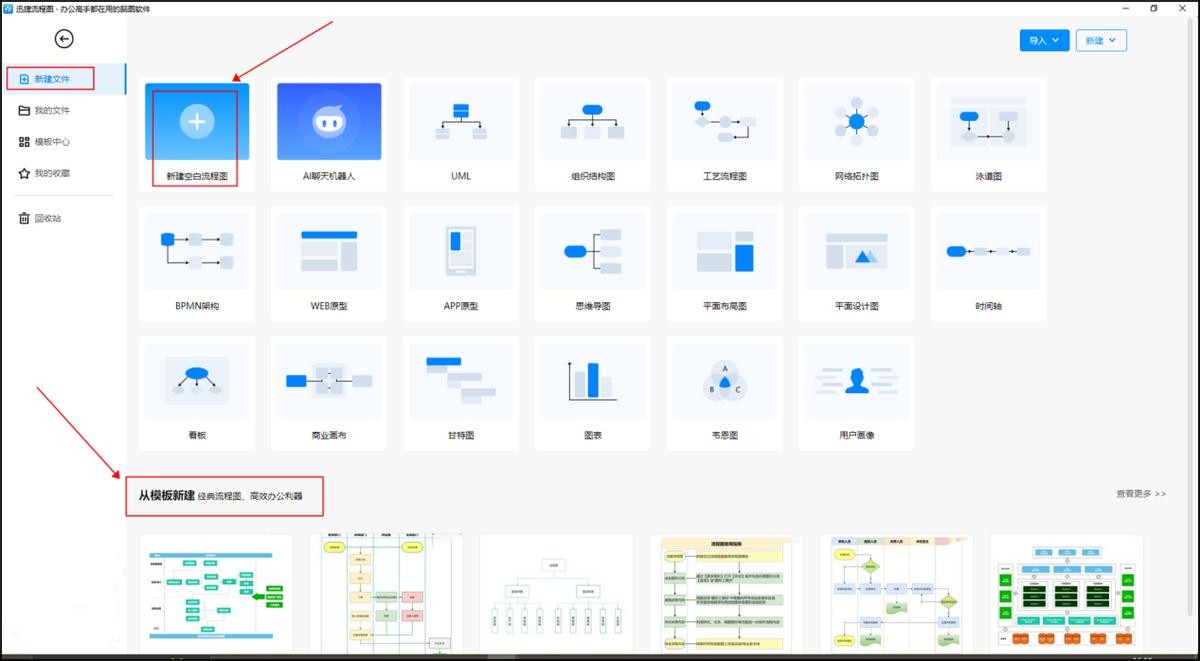Open the 回收站 recycle bin
1200x661 pixels.
[x=47, y=218]
